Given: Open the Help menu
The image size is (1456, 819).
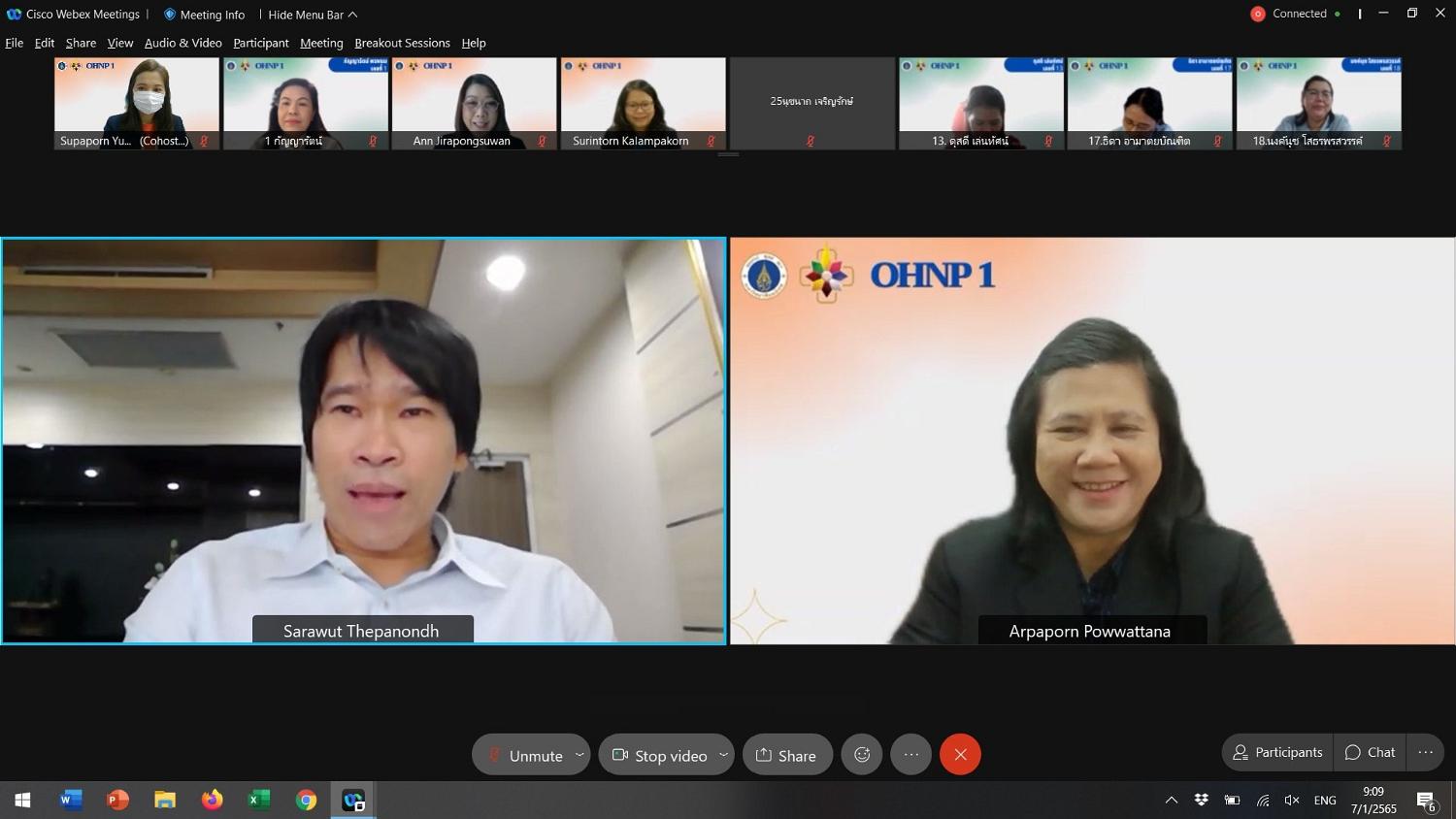Looking at the screenshot, I should click(x=474, y=43).
